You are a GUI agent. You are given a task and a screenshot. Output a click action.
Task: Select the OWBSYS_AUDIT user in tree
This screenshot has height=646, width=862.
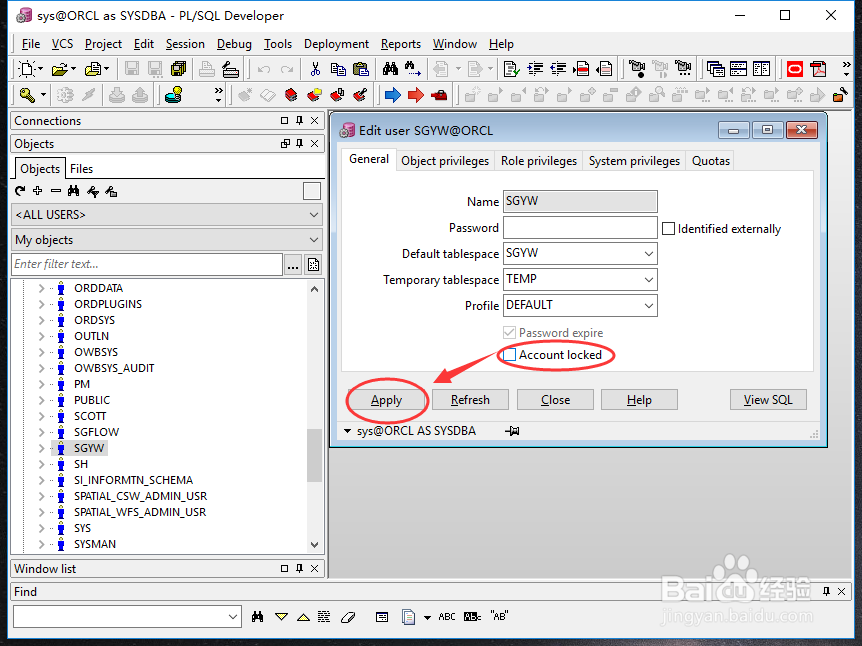(114, 368)
